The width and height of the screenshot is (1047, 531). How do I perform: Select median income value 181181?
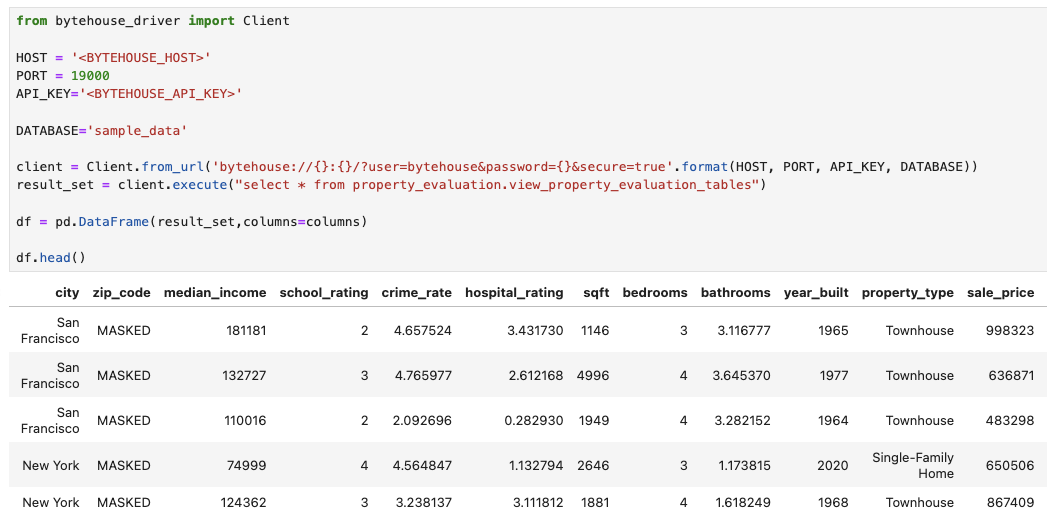coord(246,331)
